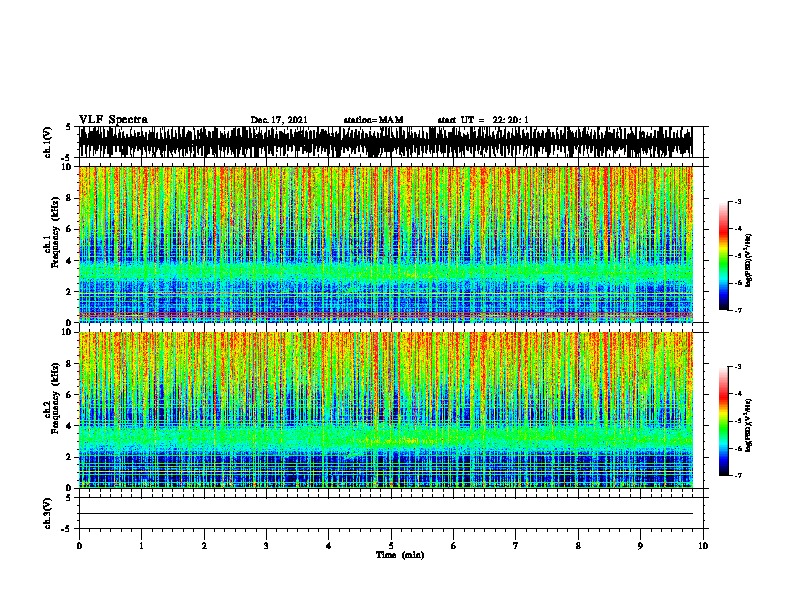Viewport: 792px width, 612px height.
Task: Click the "start UT = 22:20:1" text
Action: point(483,120)
